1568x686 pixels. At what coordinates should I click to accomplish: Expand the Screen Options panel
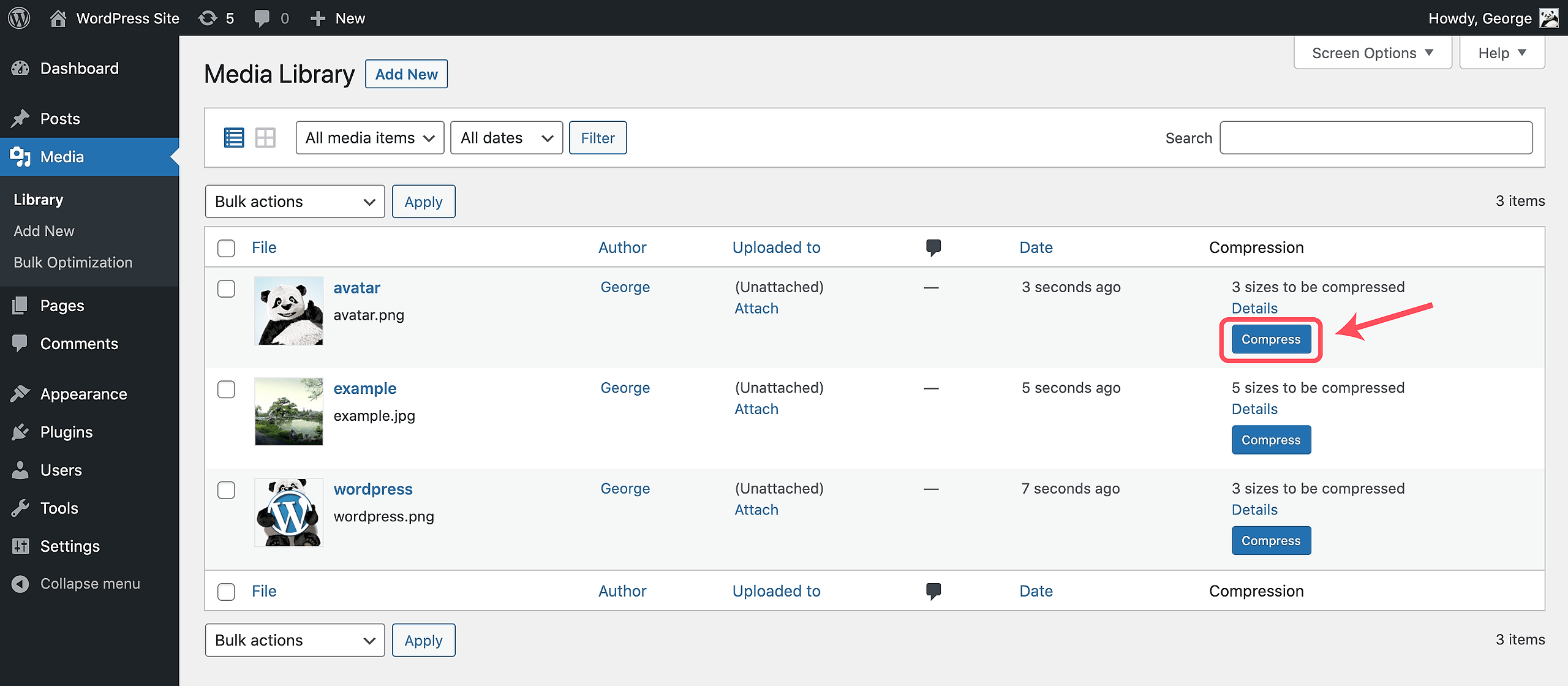pos(1372,53)
